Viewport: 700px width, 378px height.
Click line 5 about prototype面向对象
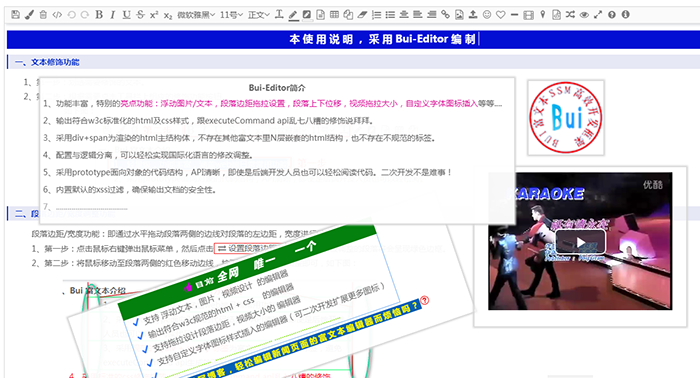tap(248, 172)
